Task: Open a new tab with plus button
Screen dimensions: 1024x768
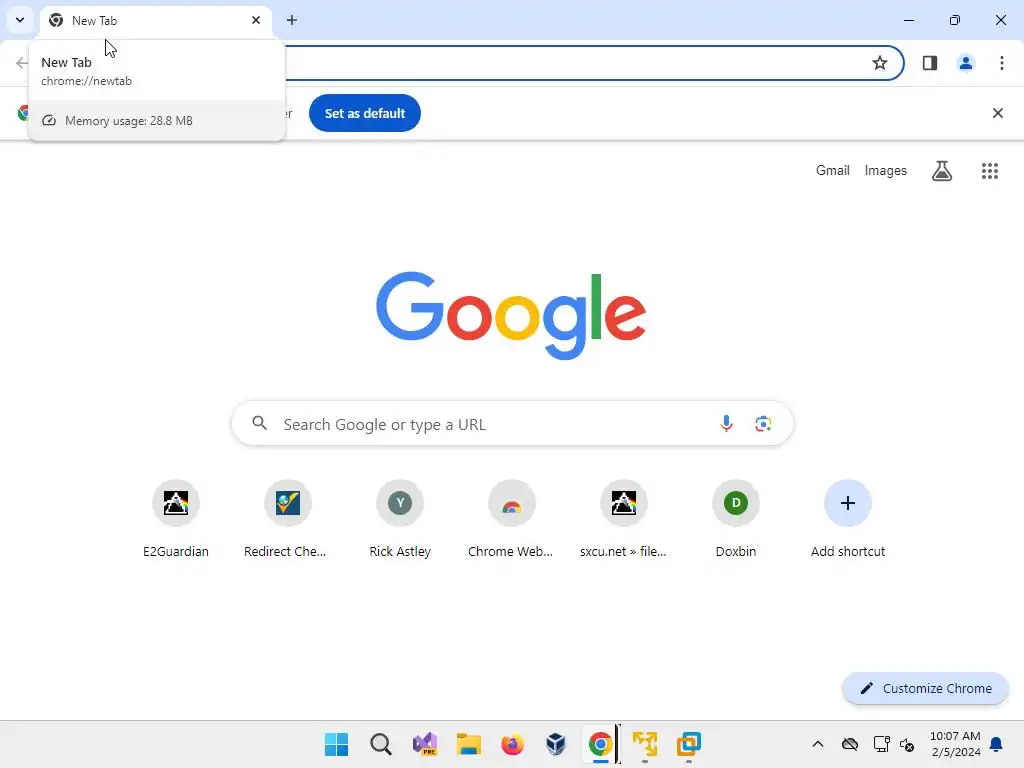Action: click(292, 20)
